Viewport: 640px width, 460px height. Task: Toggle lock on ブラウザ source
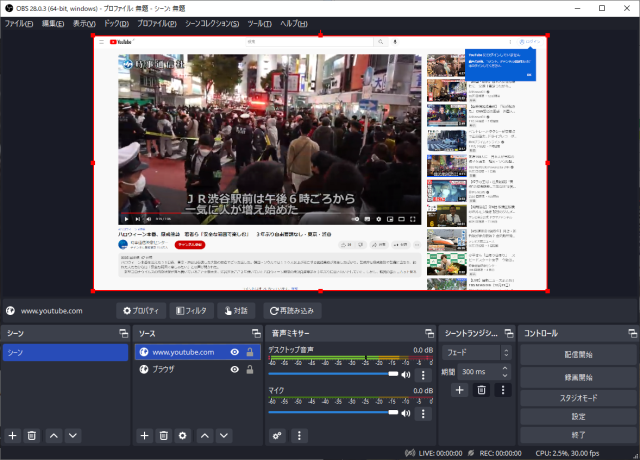tap(250, 369)
